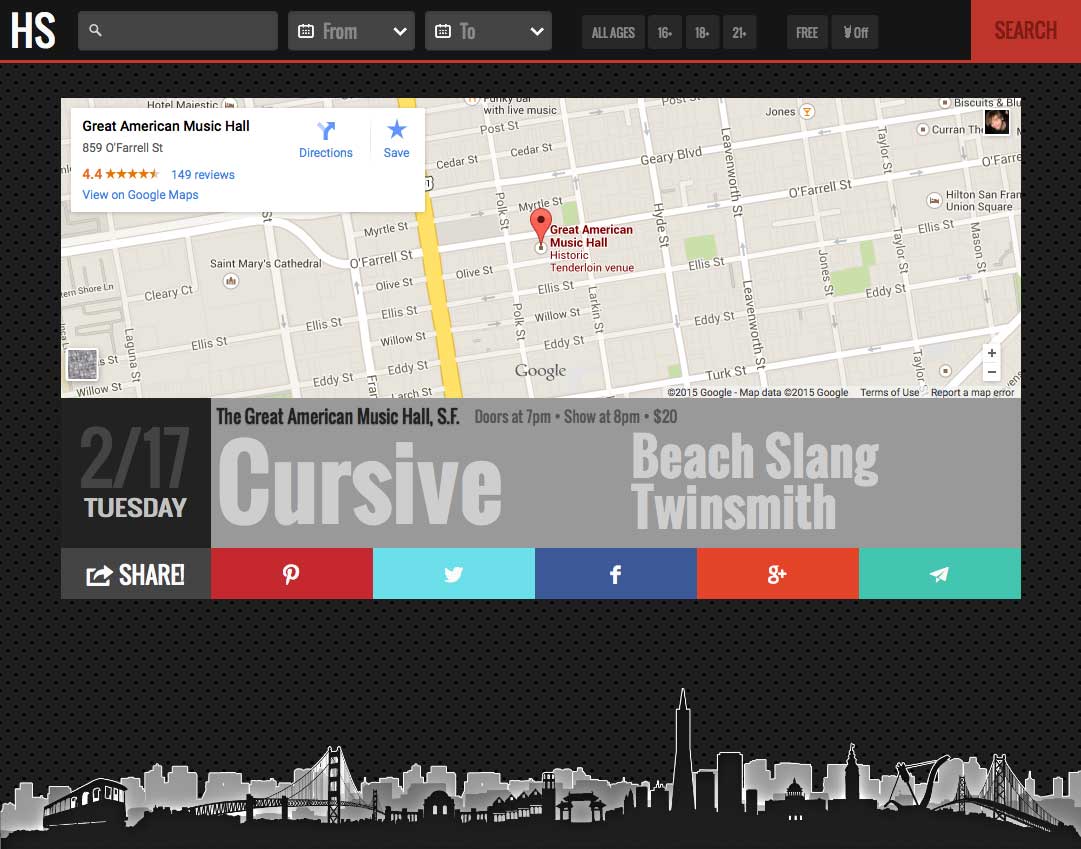
Task: Click the 2/17 Tuesday date block
Action: pos(136,473)
